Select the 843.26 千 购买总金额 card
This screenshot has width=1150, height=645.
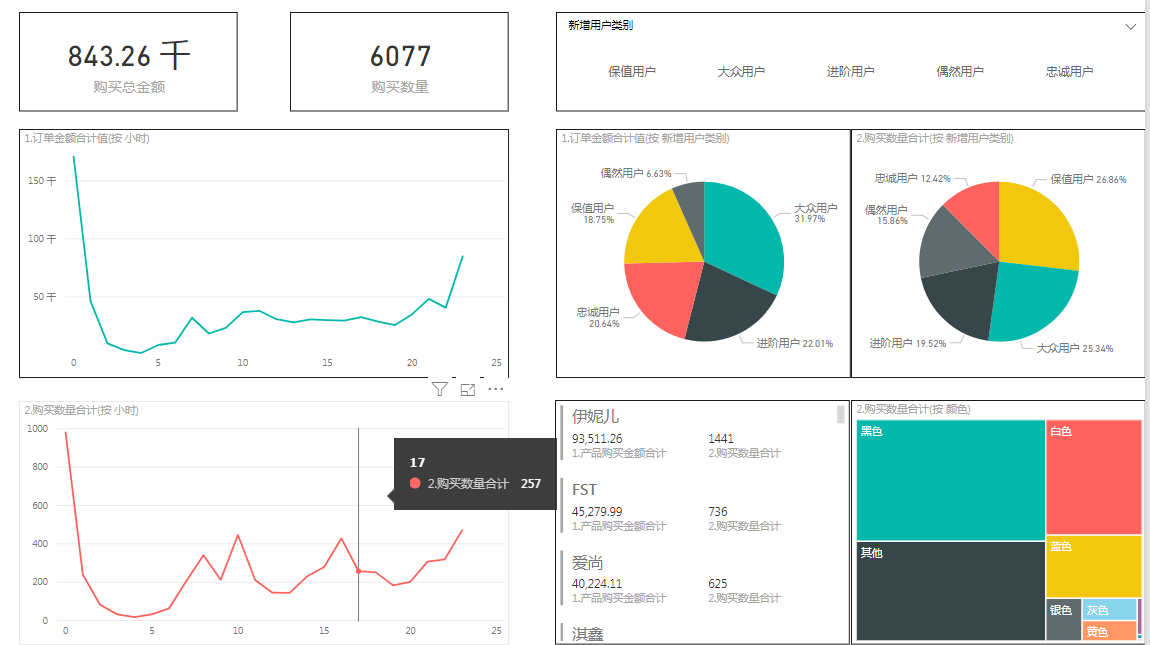[x=128, y=62]
